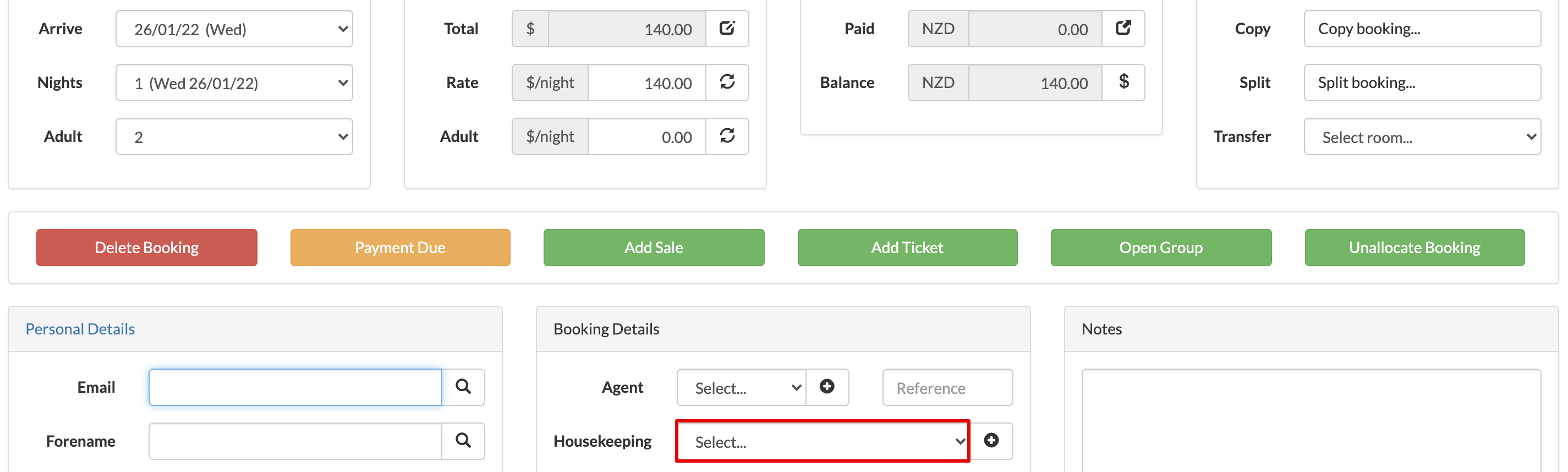Expand the Nights dropdown
The width and height of the screenshot is (1568, 472).
tap(234, 83)
